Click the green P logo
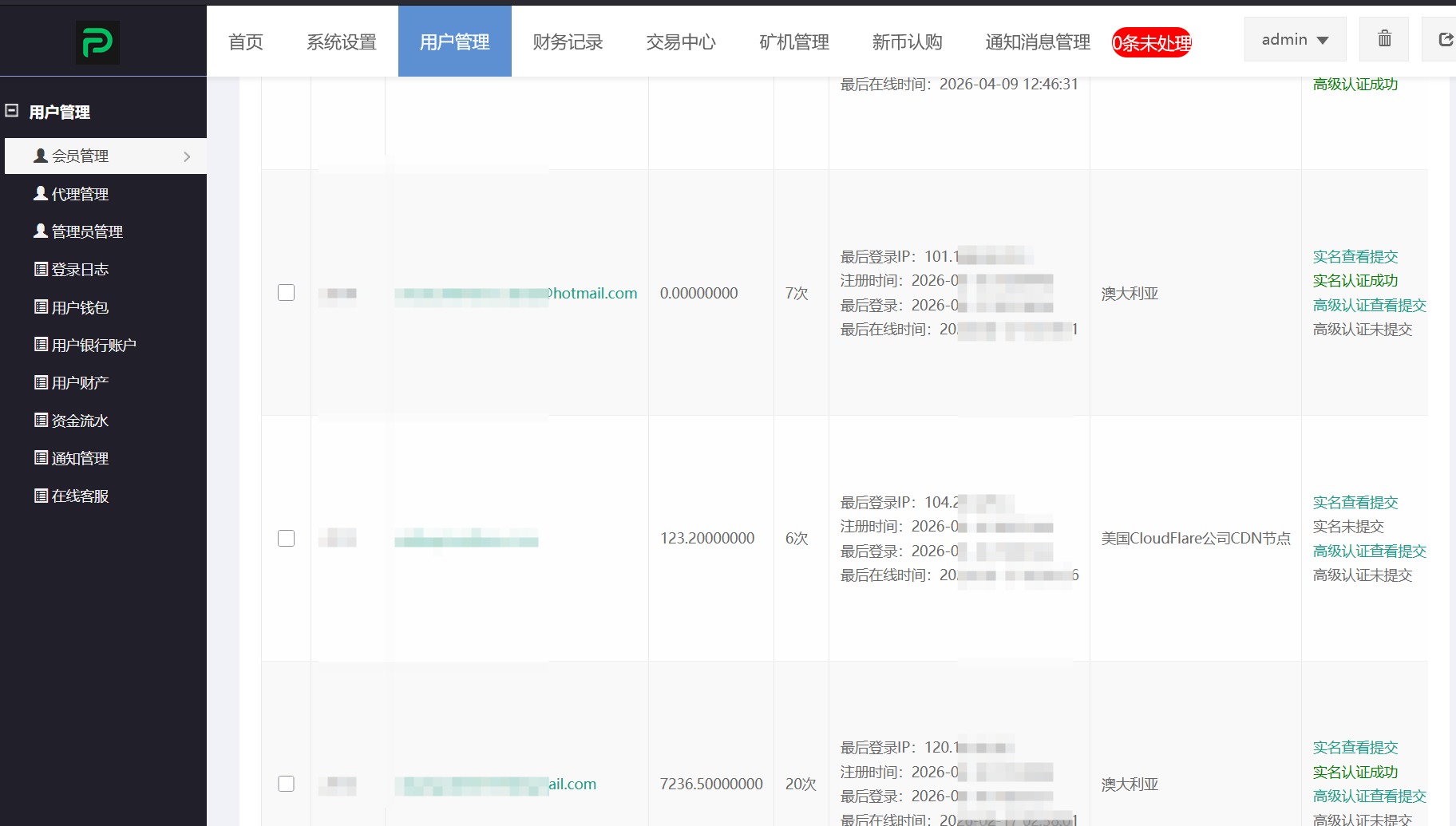This screenshot has width=1456, height=826. [x=97, y=42]
